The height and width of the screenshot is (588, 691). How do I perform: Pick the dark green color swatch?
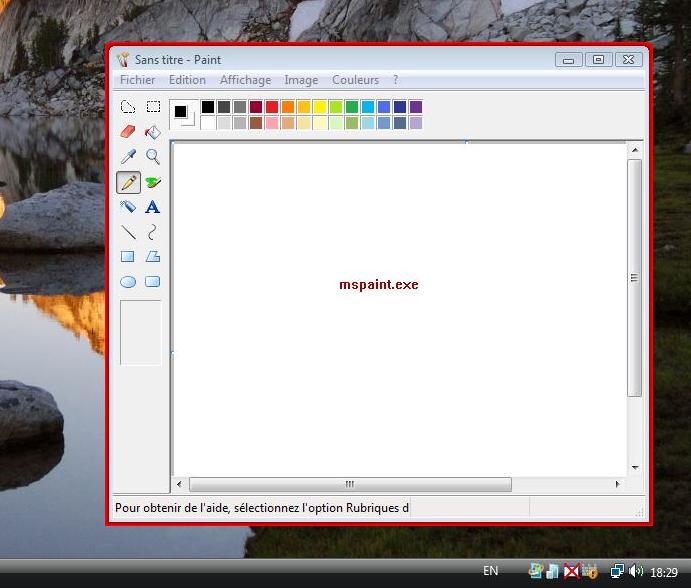pyautogui.click(x=352, y=107)
